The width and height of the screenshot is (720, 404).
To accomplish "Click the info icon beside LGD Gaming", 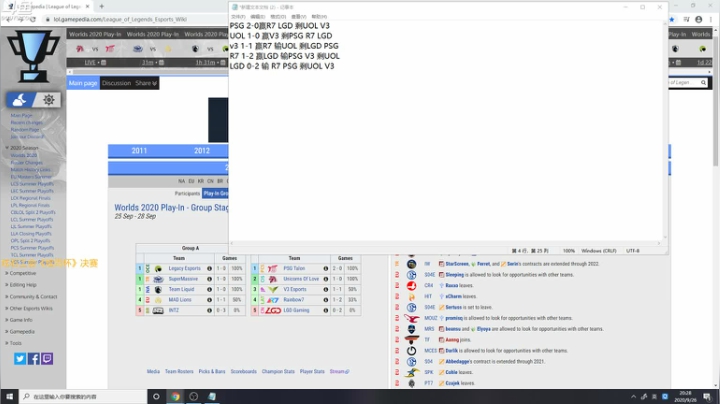I will pyautogui.click(x=326, y=310).
